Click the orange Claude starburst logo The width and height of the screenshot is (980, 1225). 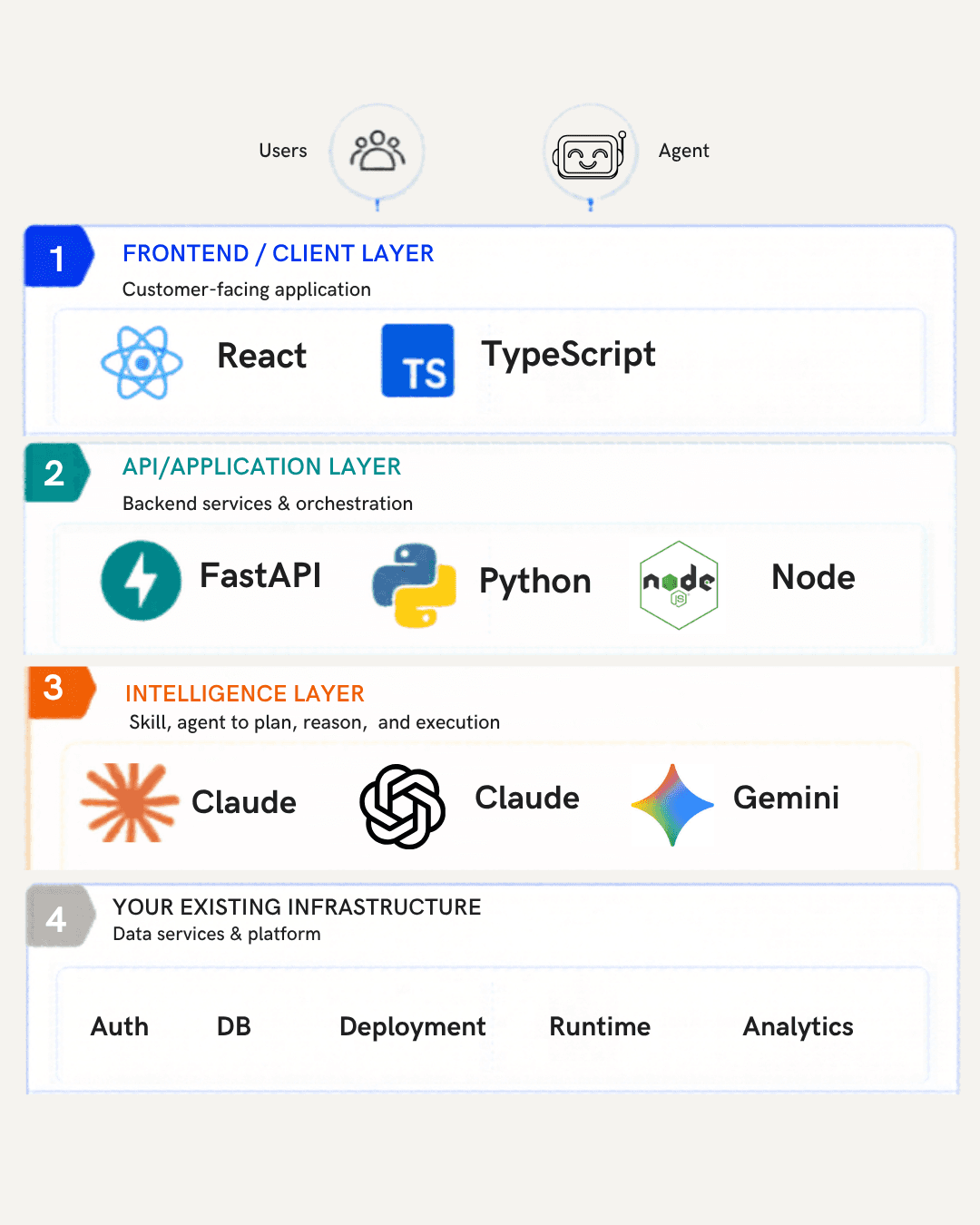point(130,802)
